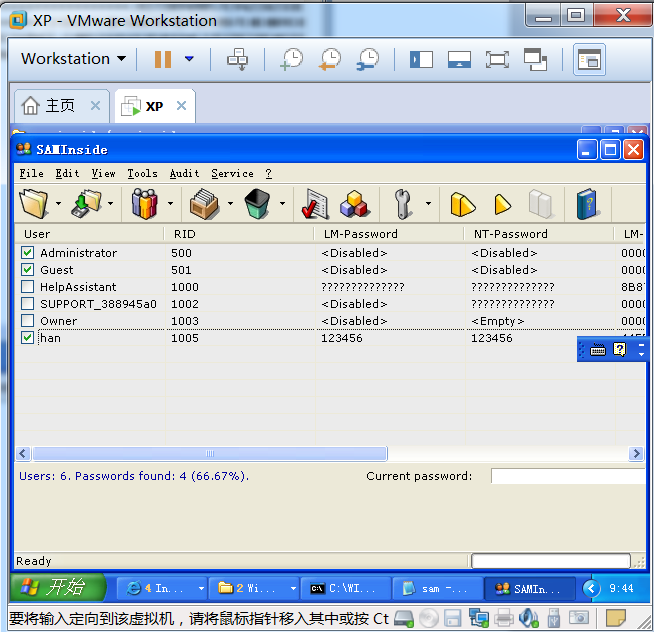Expand dropdown arrow beside export icon
This screenshot has height=632, width=654.
[111, 204]
